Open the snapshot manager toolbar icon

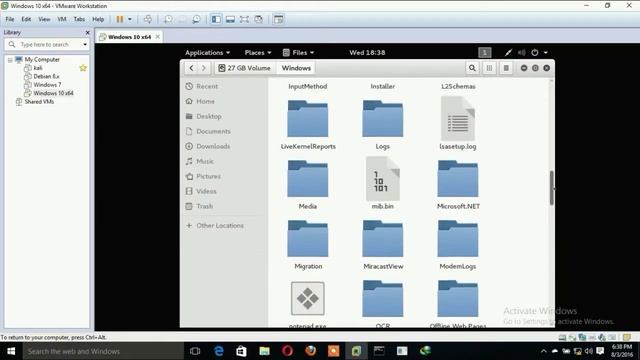[x=196, y=19]
